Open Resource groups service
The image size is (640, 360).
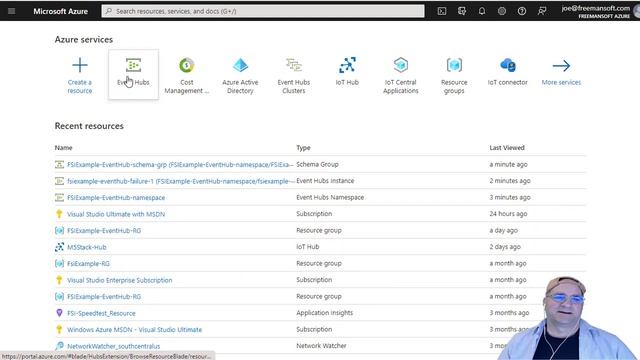click(x=454, y=76)
